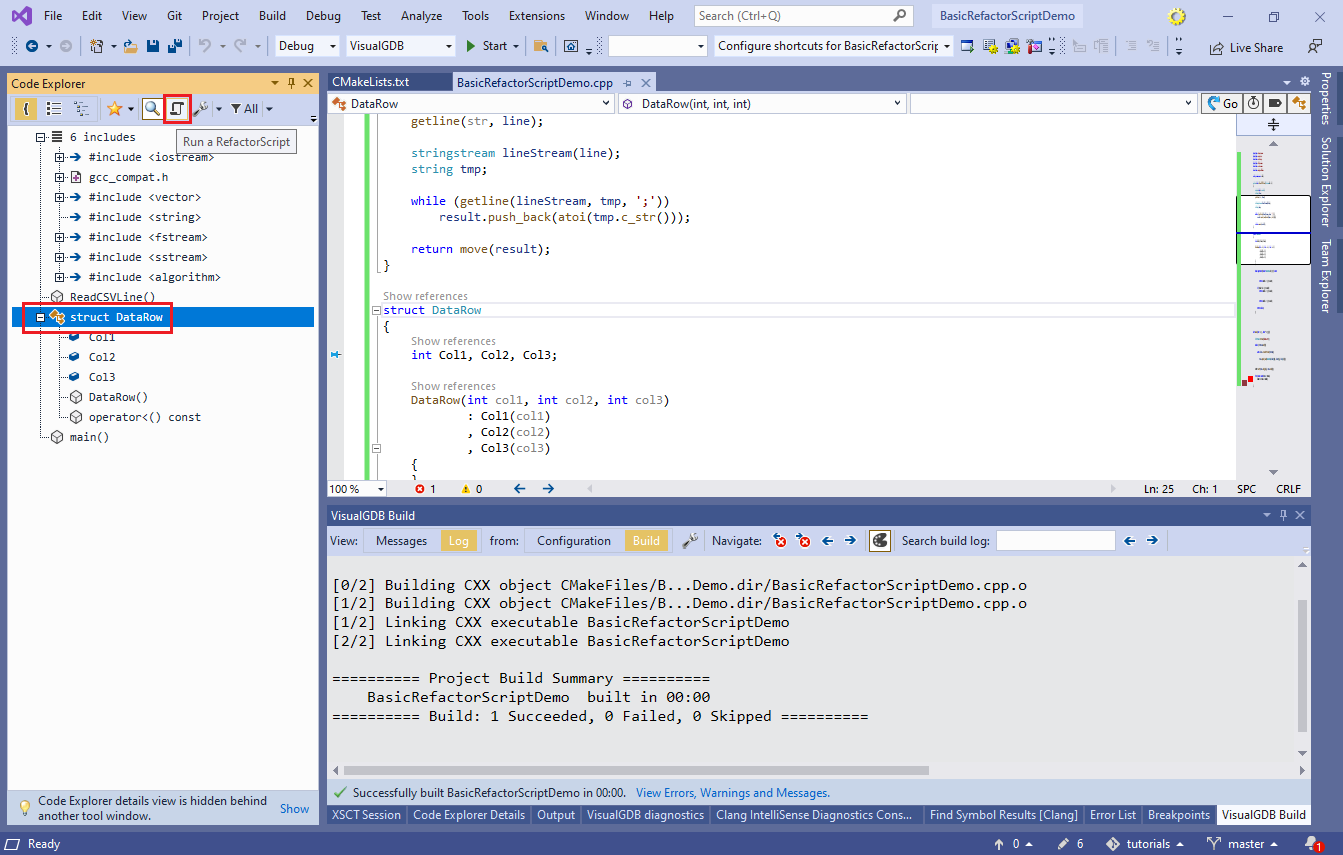Click search build log next-result arrow
This screenshot has width=1343, height=855.
pyautogui.click(x=1152, y=540)
